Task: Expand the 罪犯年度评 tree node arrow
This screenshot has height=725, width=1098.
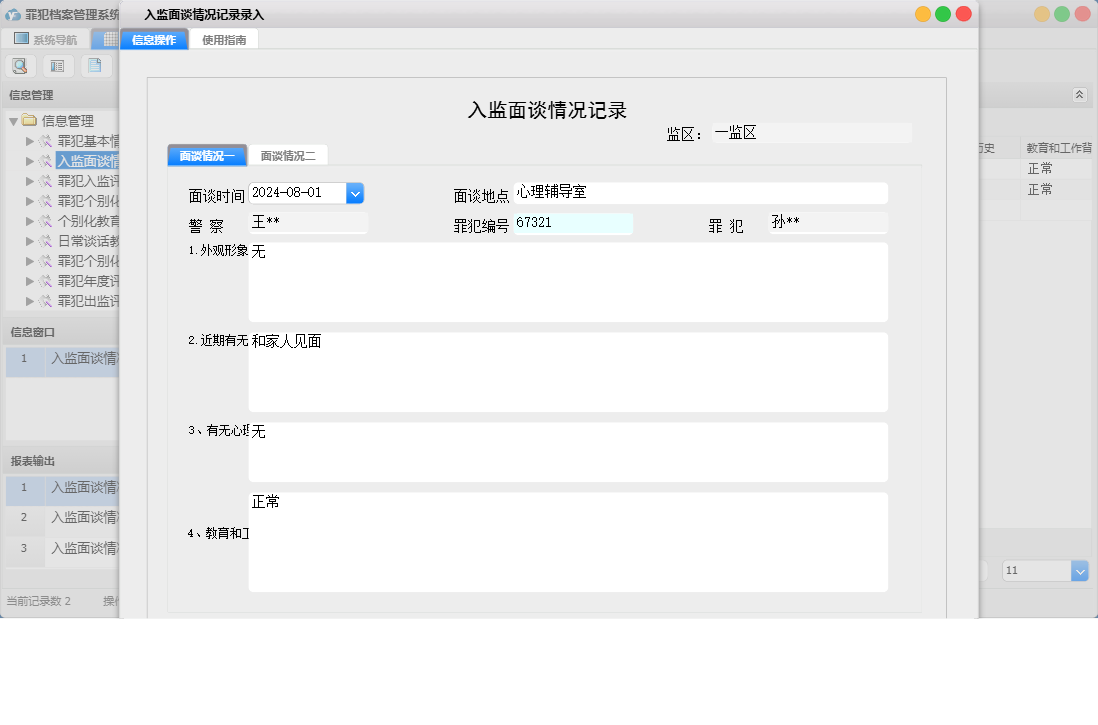Action: click(30, 281)
